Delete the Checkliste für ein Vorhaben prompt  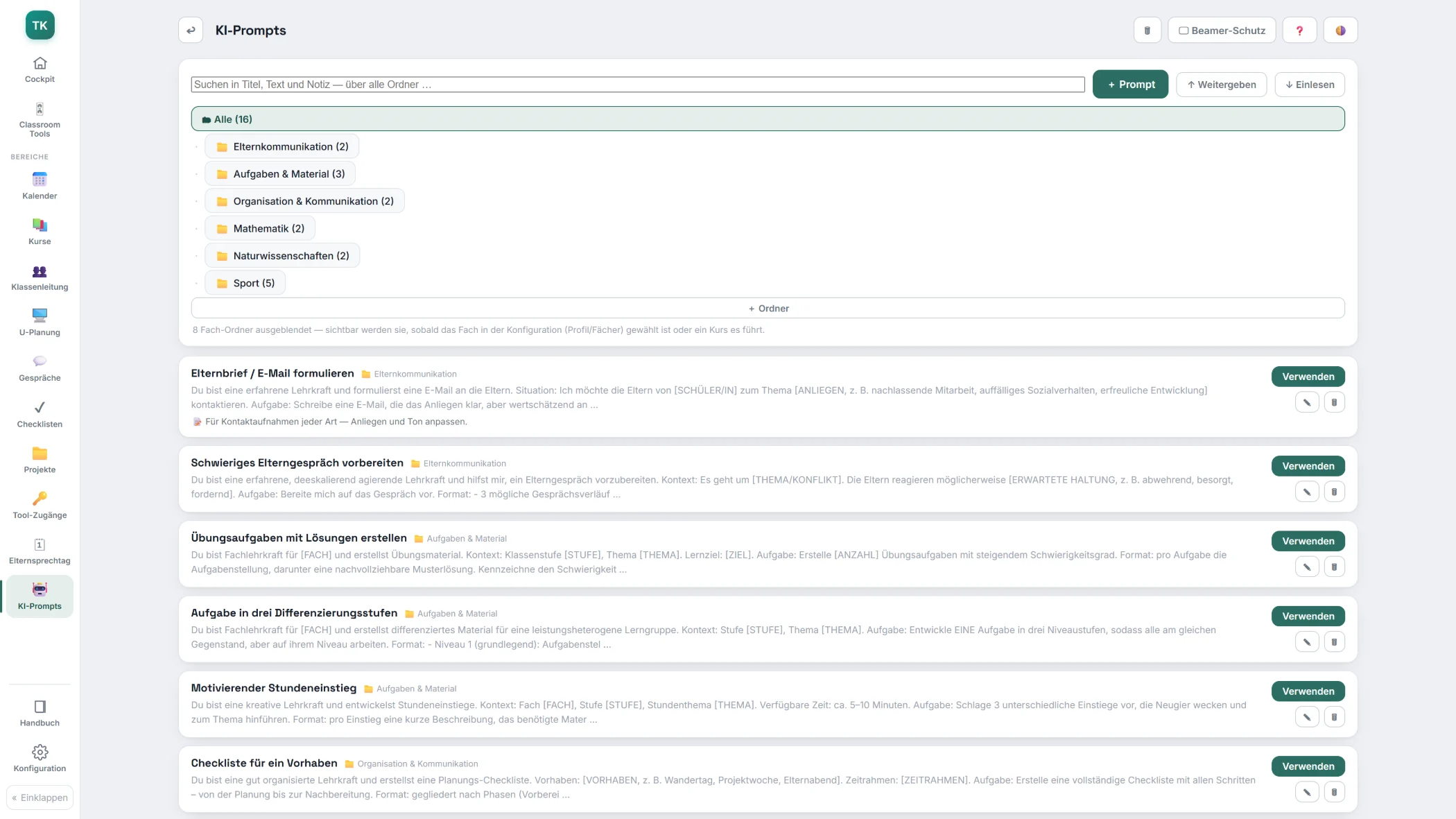coord(1334,792)
